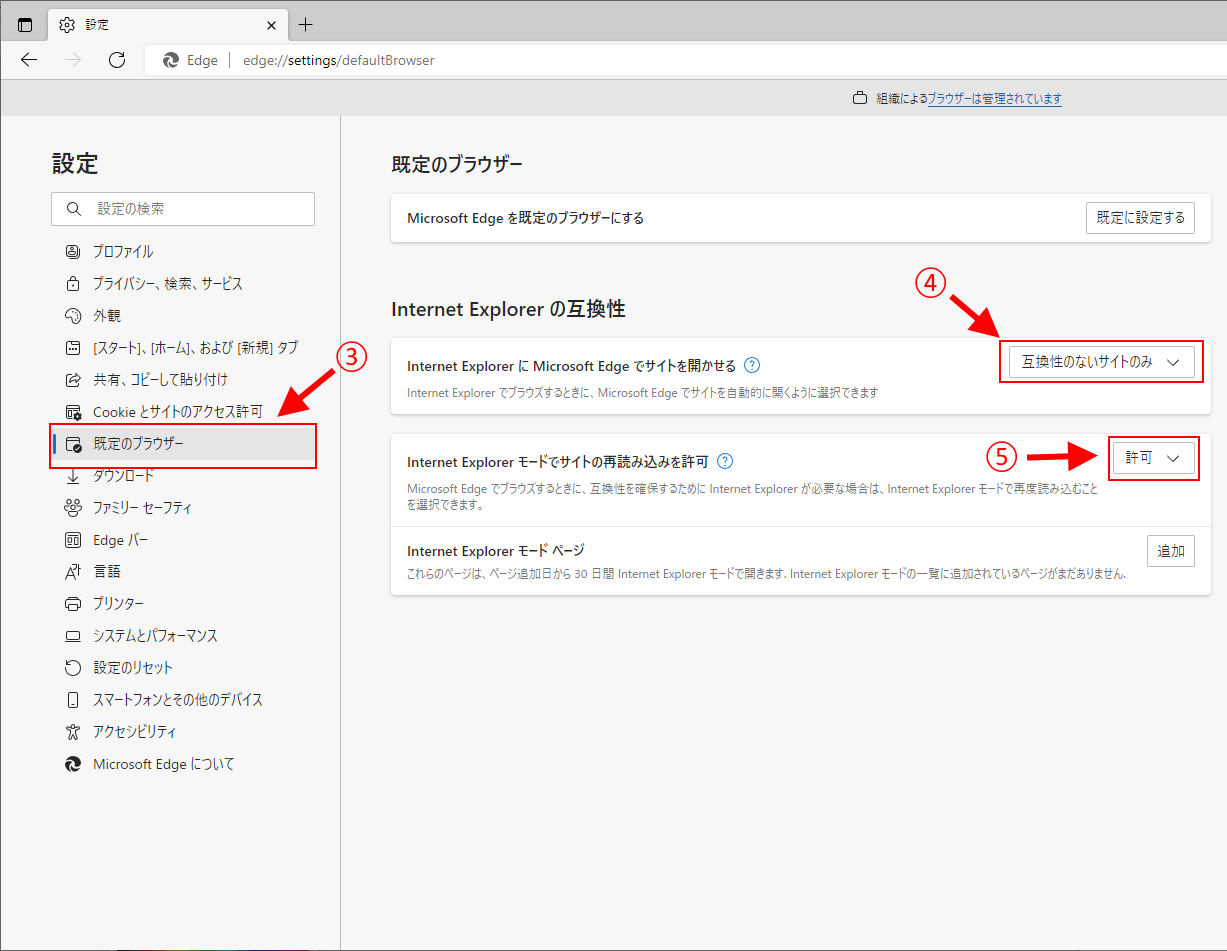Open the 許可 dropdown
Image resolution: width=1227 pixels, height=951 pixels.
[x=1154, y=457]
